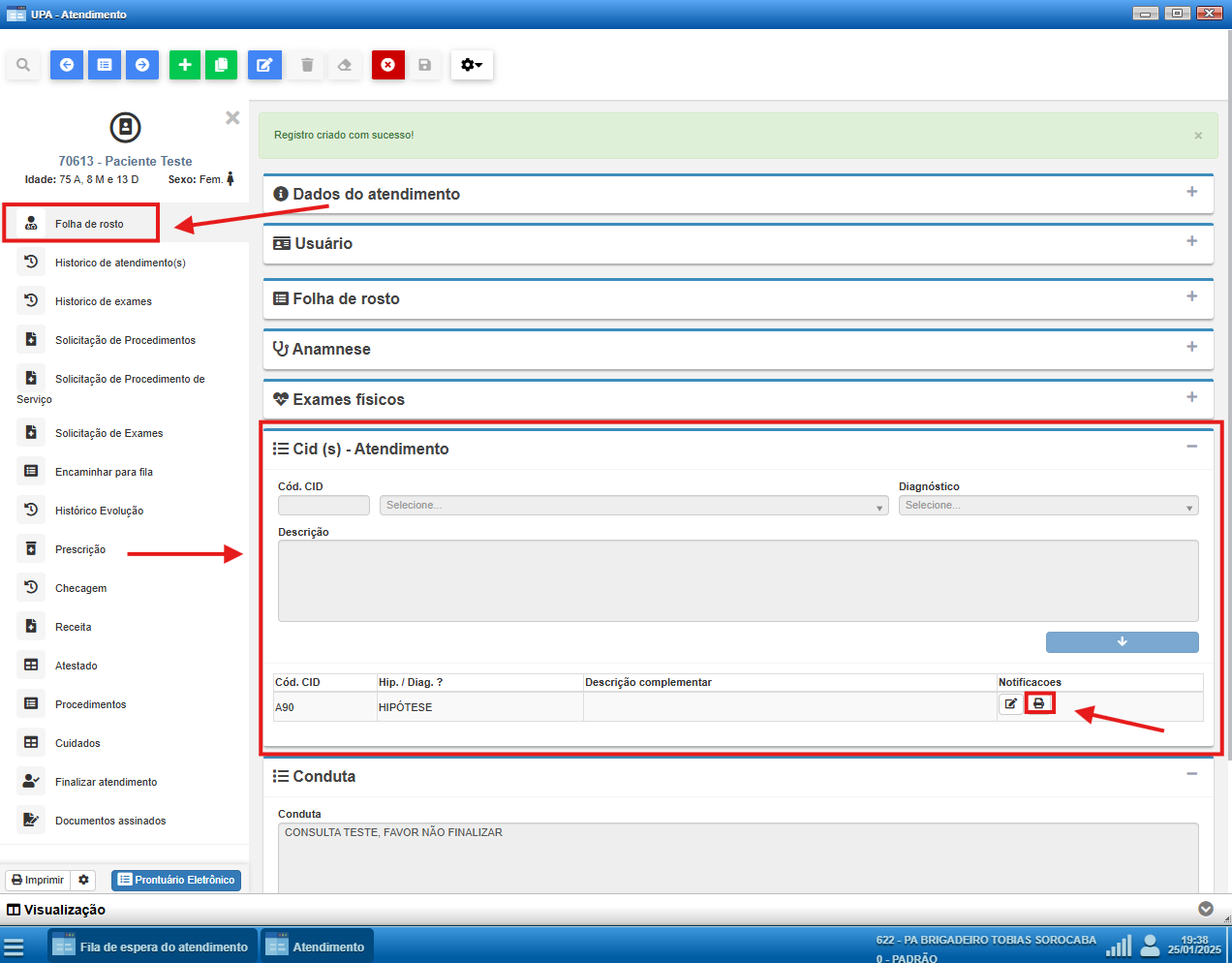Click the Prontuário Eletrônico button

tap(176, 880)
